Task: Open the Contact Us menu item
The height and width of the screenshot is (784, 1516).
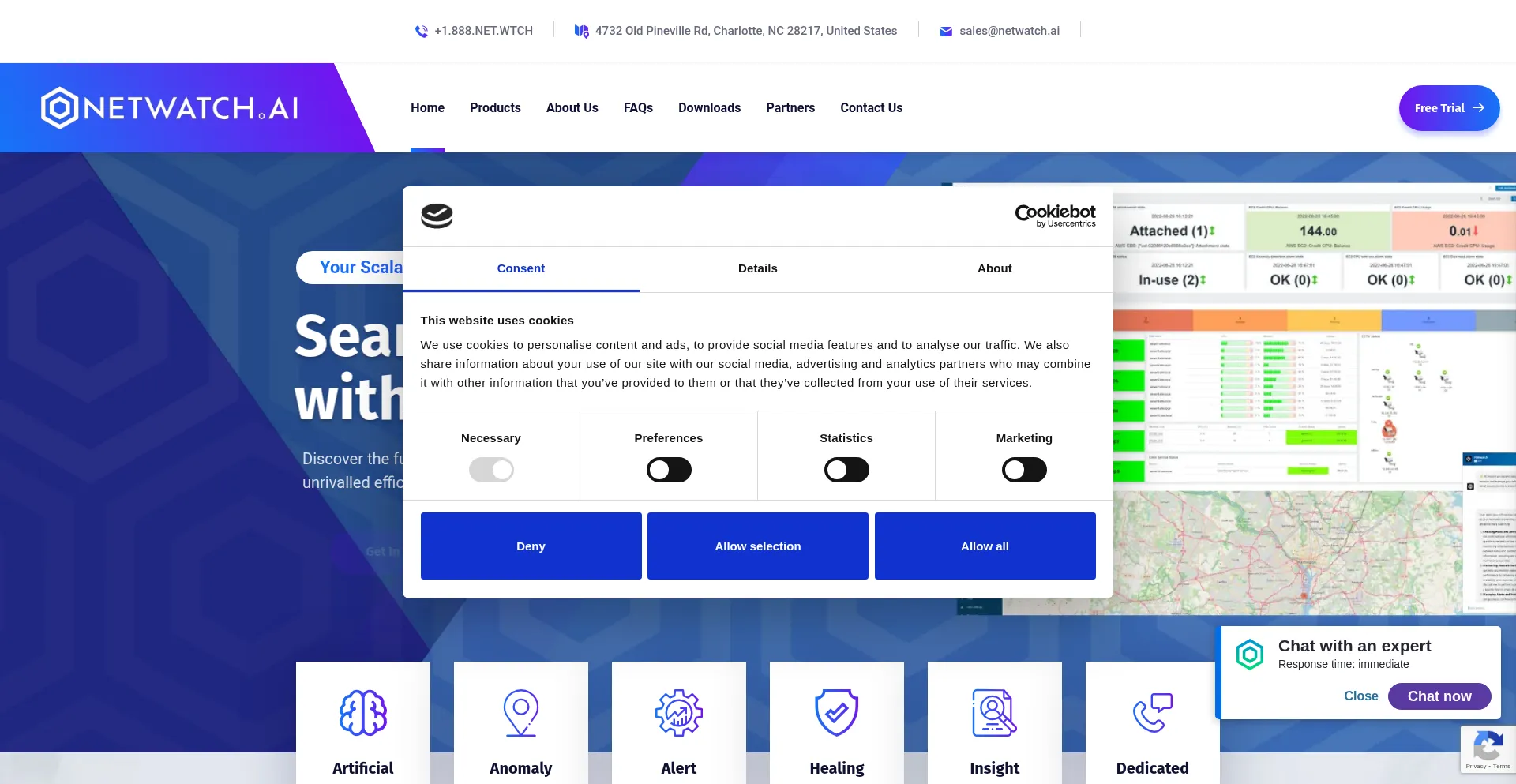Action: [x=871, y=108]
